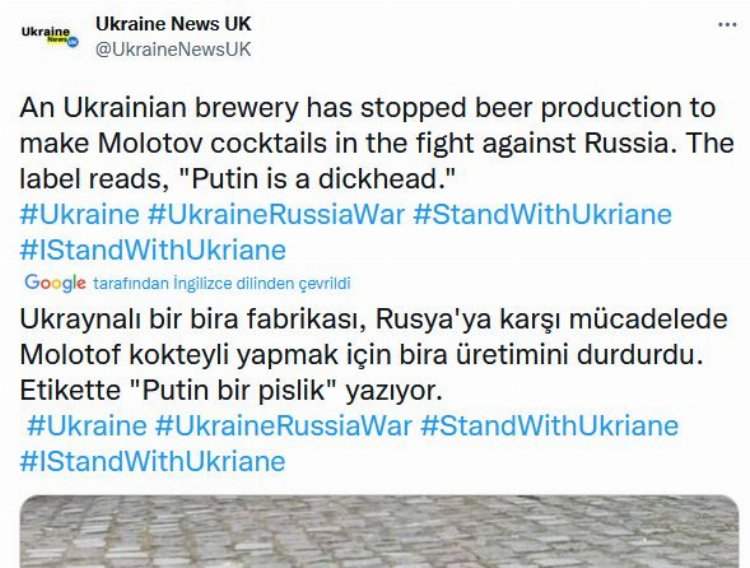Screen dimensions: 750x568
Task: Click the Ukraine News UK profile avatar
Action: coord(50,36)
